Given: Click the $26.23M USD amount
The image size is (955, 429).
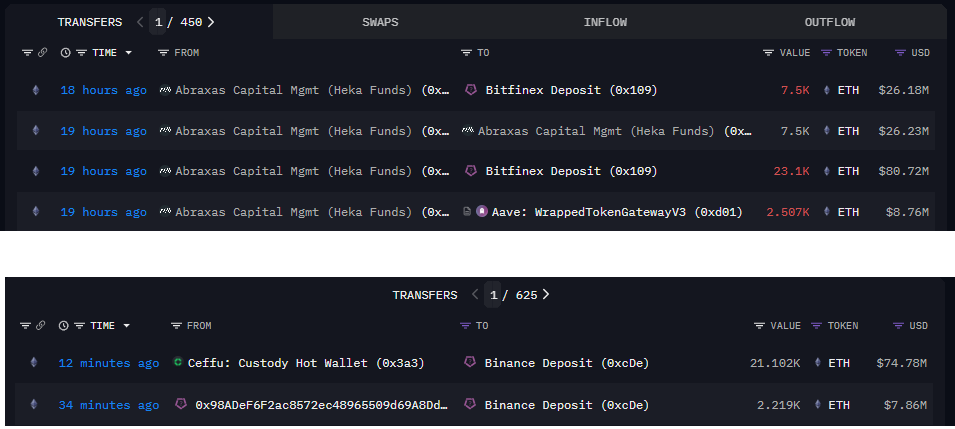Looking at the screenshot, I should (903, 131).
